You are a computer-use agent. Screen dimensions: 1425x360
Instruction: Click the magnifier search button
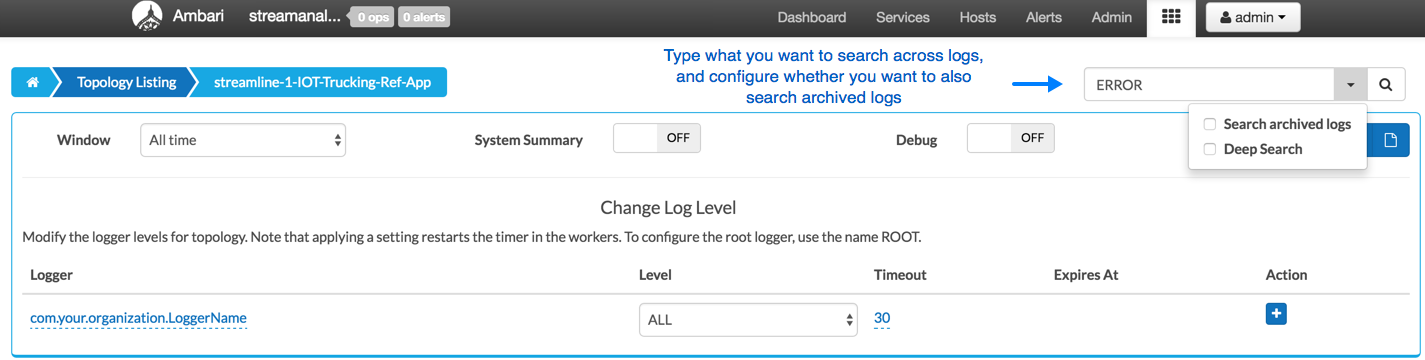(1385, 85)
